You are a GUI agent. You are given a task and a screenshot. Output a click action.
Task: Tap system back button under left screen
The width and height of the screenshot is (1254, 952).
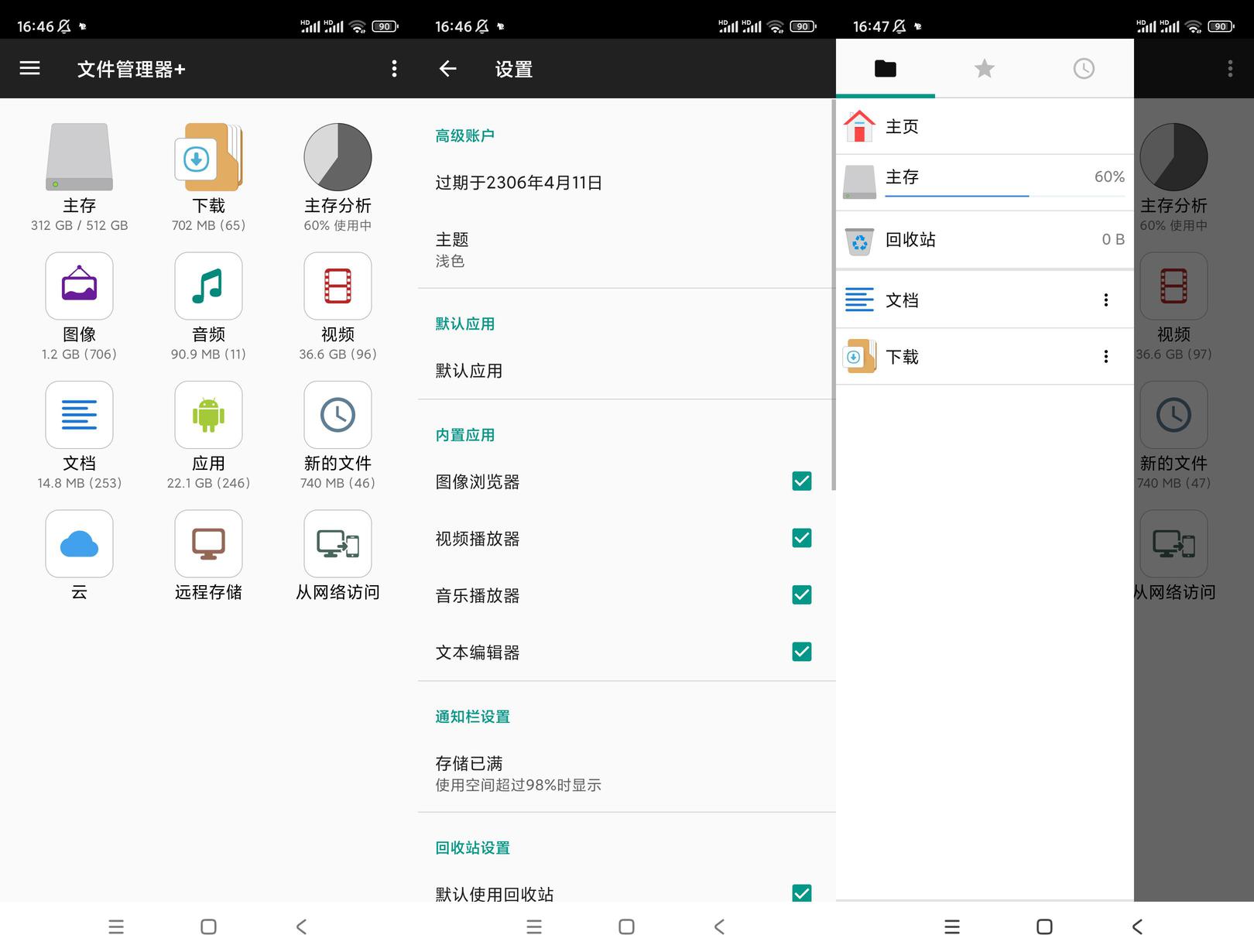tap(302, 926)
